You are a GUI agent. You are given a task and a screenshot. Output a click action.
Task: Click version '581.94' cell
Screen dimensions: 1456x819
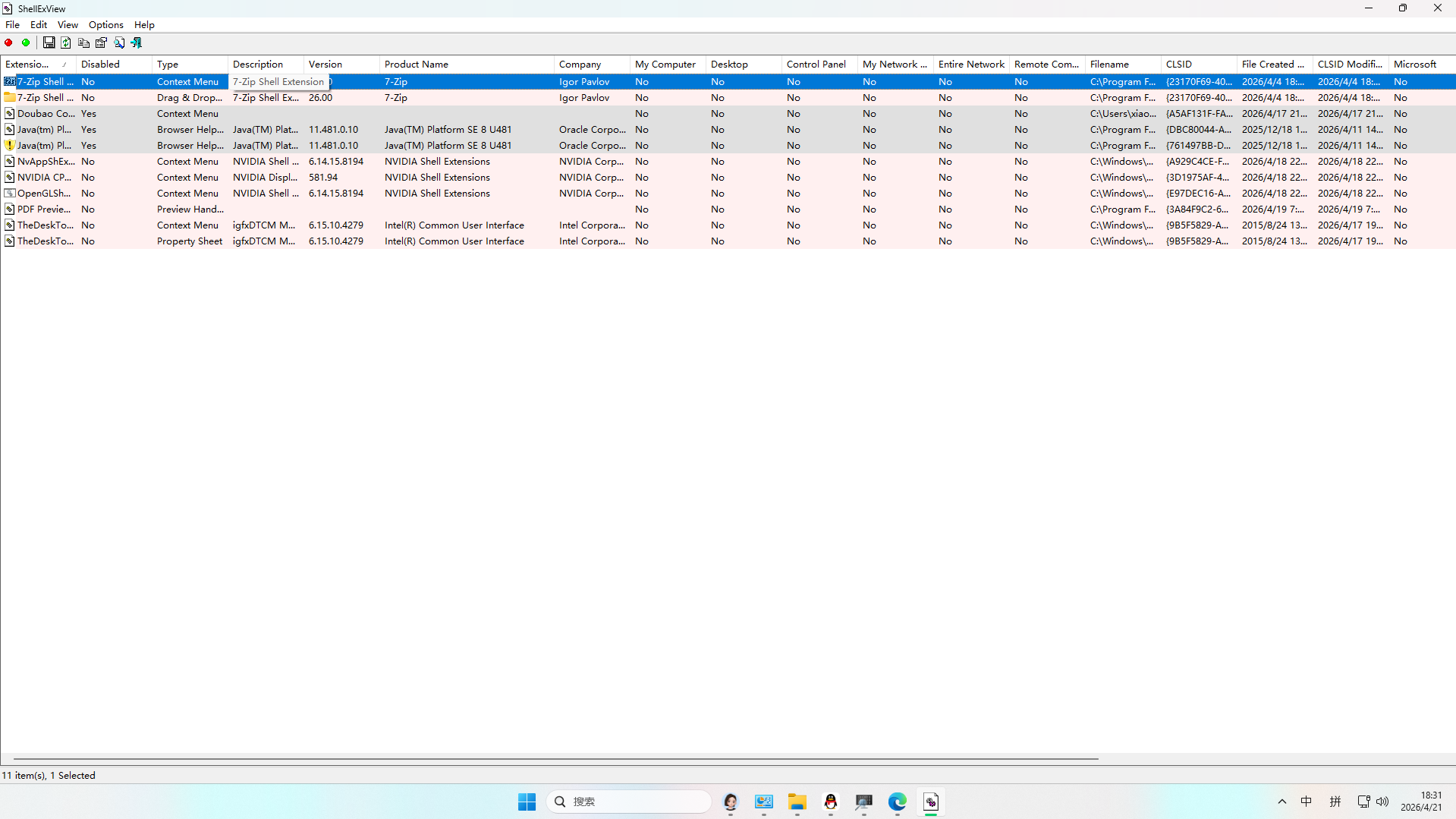coord(323,178)
